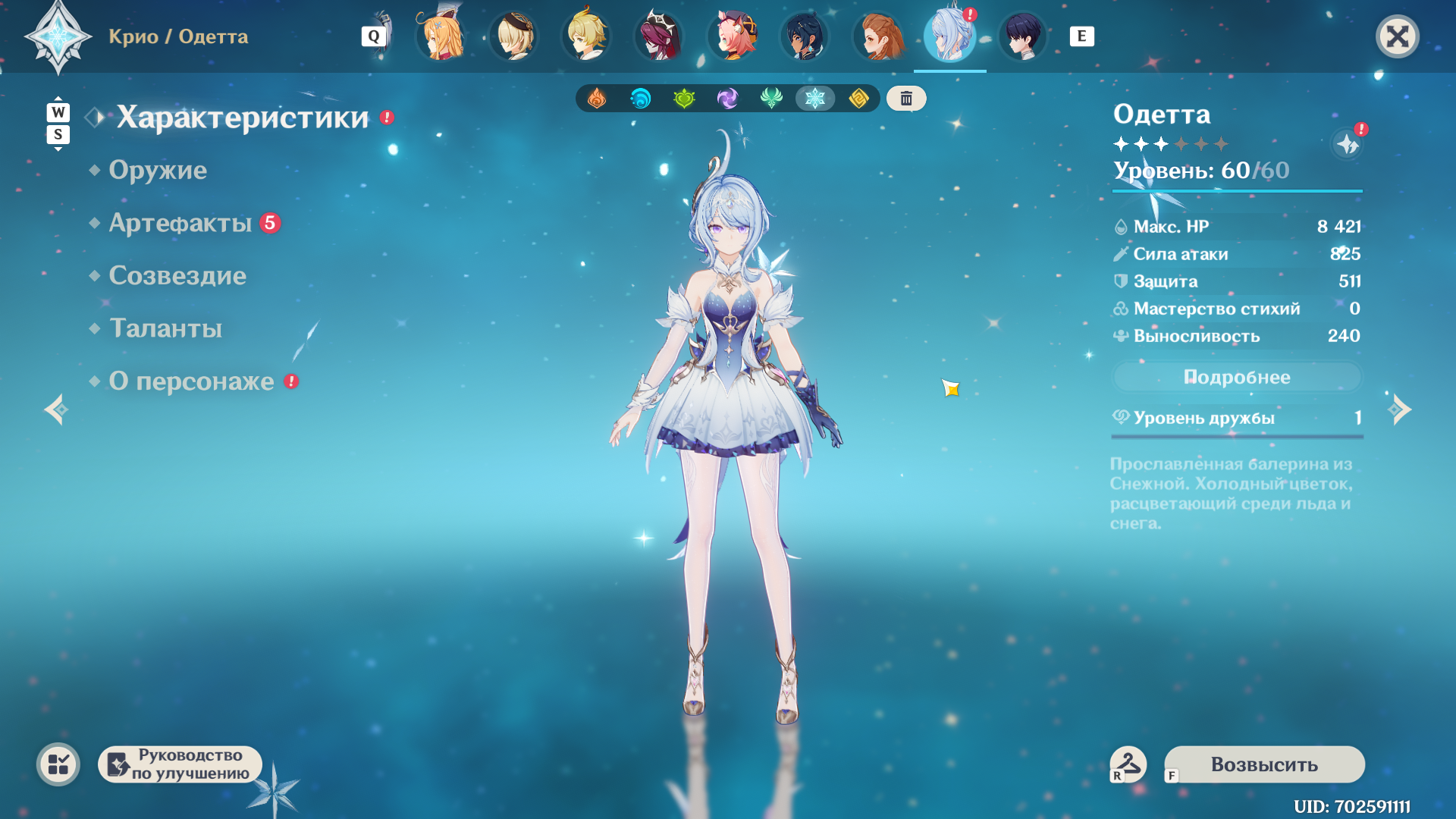Screen dimensions: 1456x819
Task: Click the level experience progress bar
Action: (1237, 191)
